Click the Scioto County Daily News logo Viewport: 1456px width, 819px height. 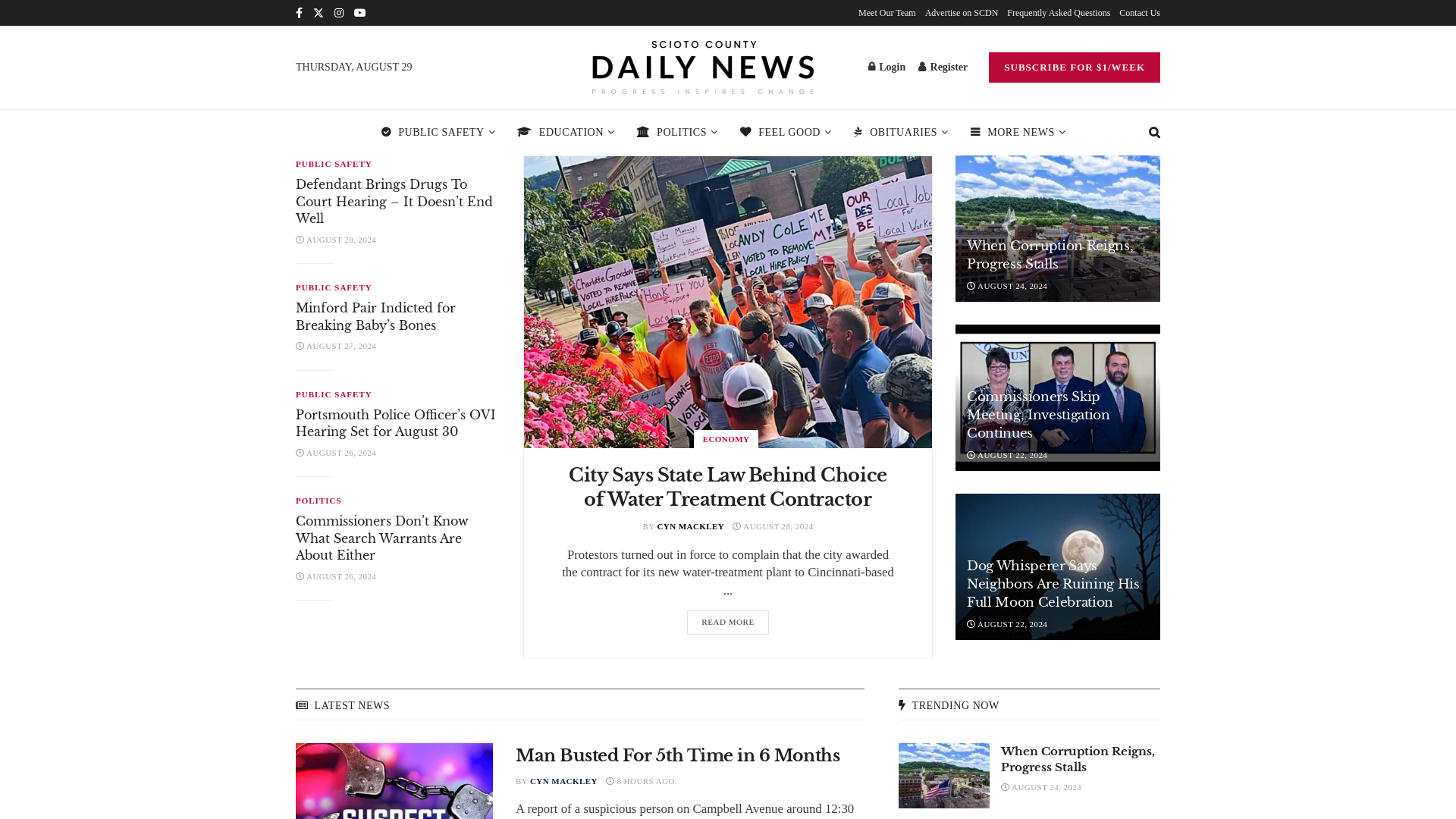pos(703,67)
